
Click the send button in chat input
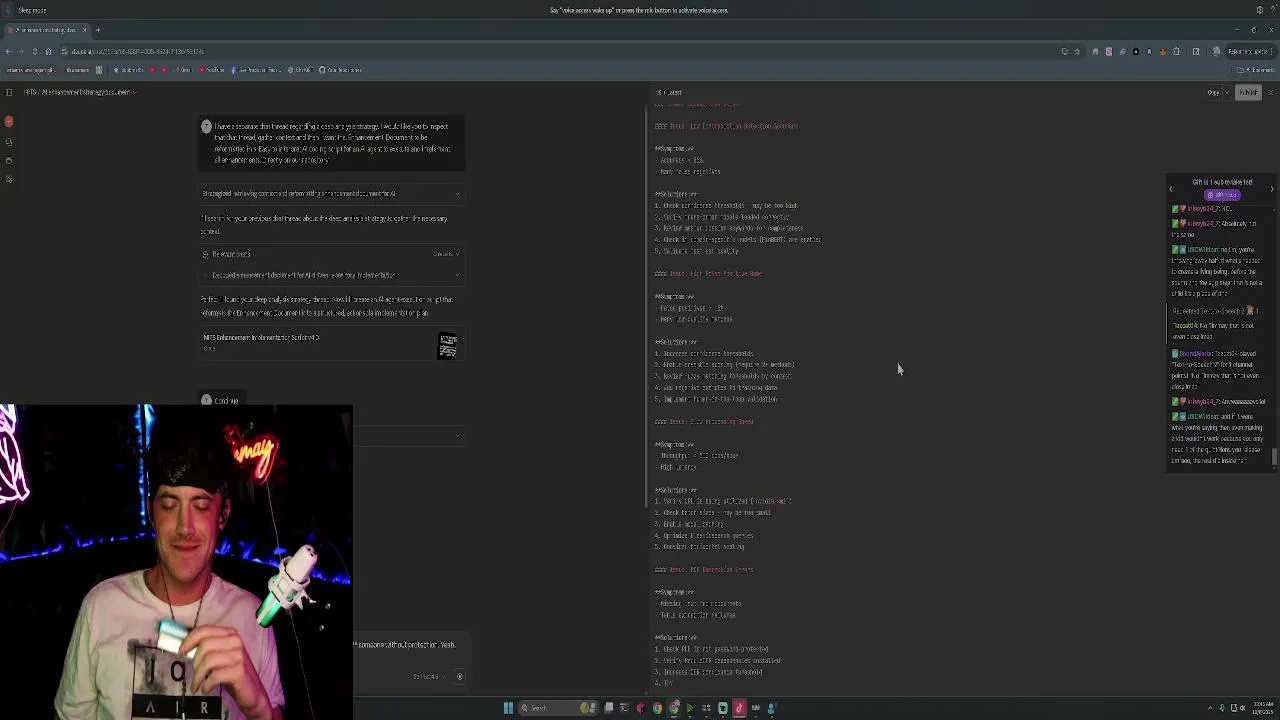coord(460,677)
